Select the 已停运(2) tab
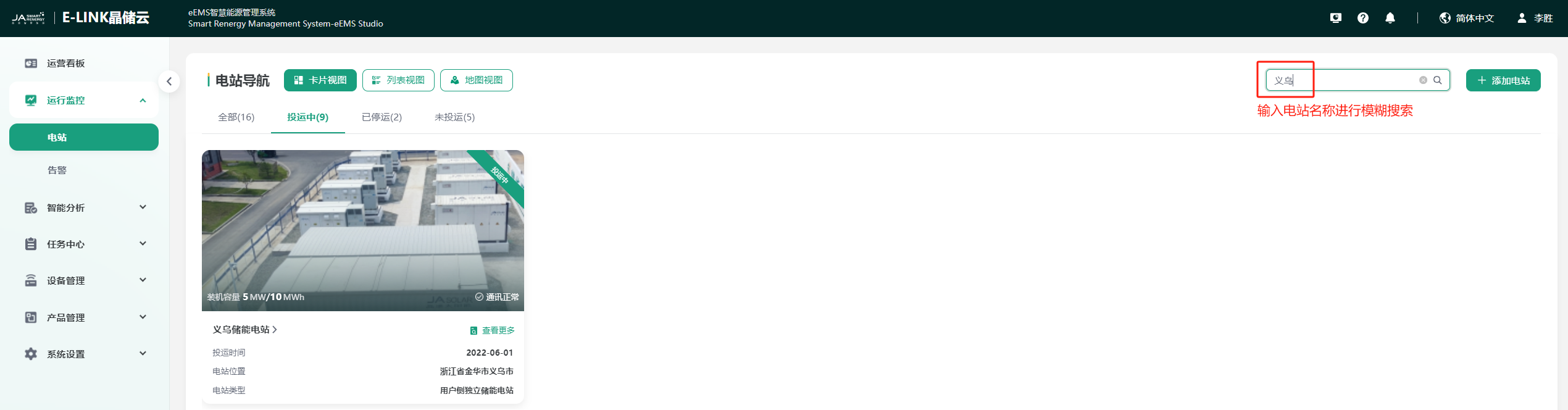 coord(382,117)
